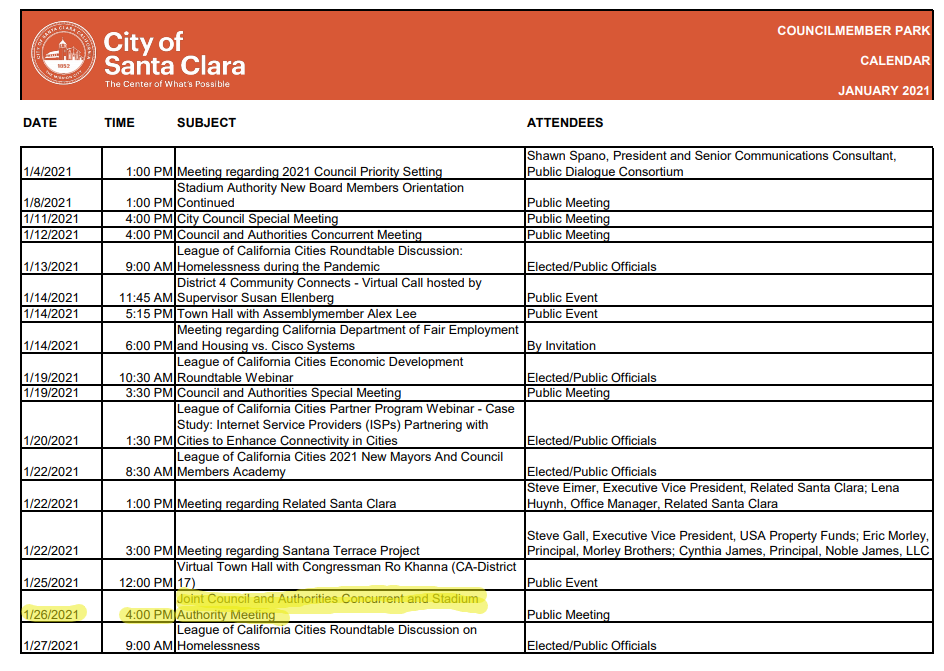The height and width of the screenshot is (671, 944).
Task: Click the 3:30 PM time cell
Action: [x=138, y=392]
